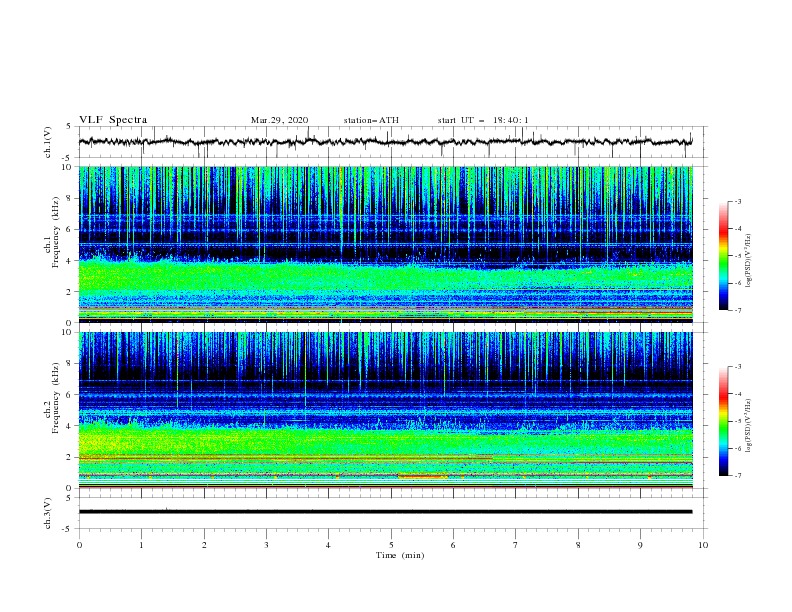Click the ch.1 "Frequency (kHz)" axis label
The image size is (792, 612).
tap(56, 230)
